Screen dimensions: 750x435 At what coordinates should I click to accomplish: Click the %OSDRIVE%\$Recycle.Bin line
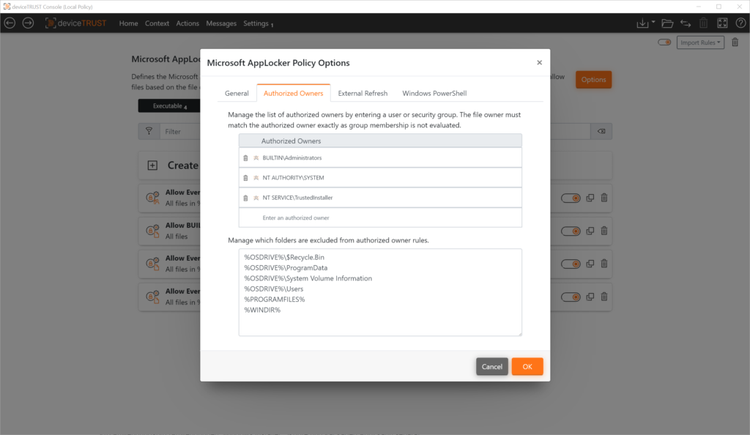(284, 257)
